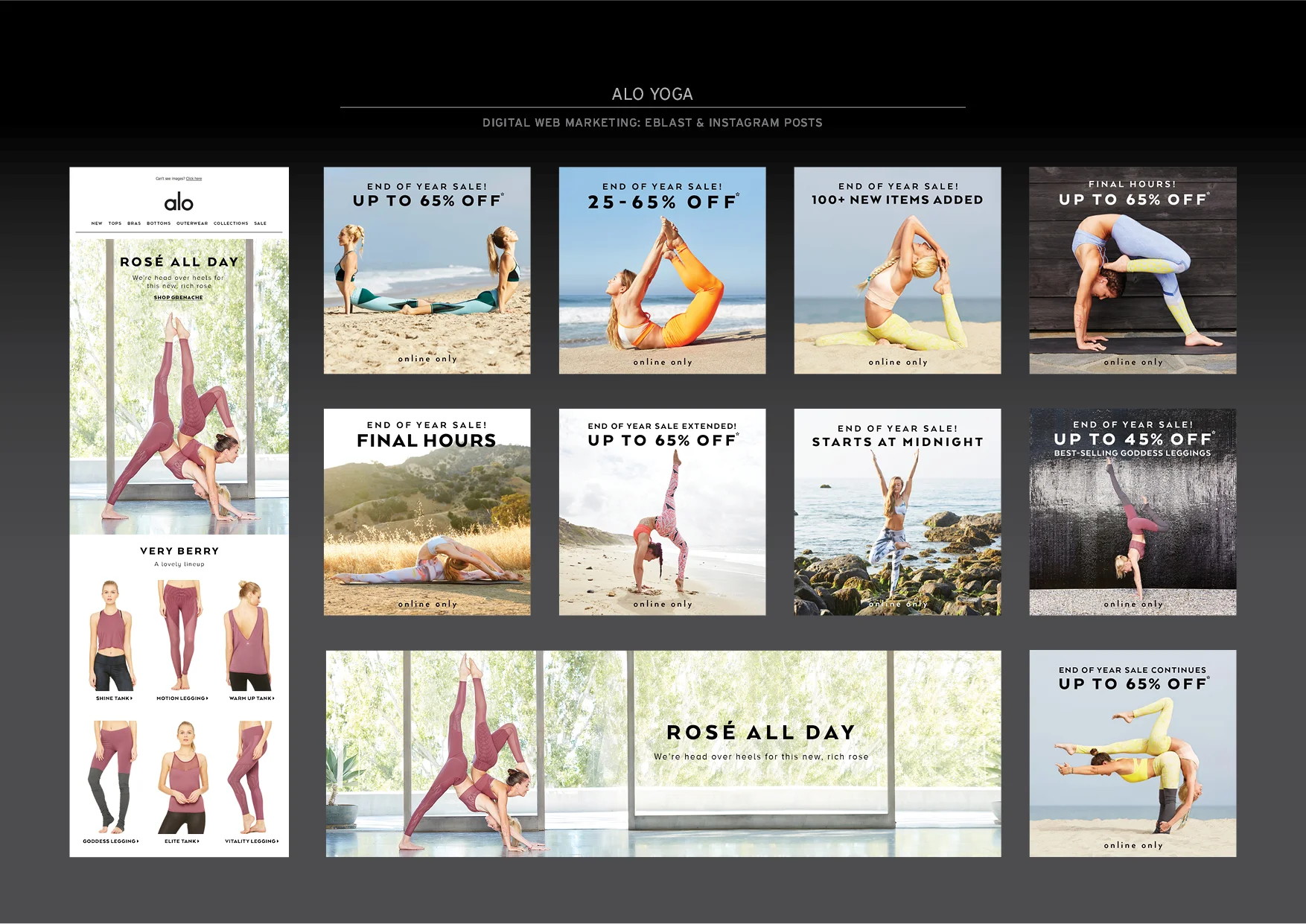
Task: Select COLLECTIONS in the email navigation
Action: click(x=231, y=223)
